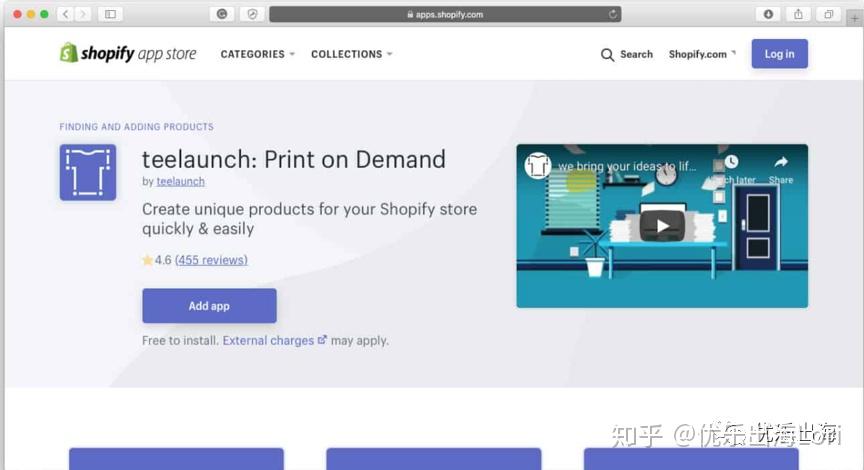Click the teelaunch app t-shirt icon

[88, 172]
